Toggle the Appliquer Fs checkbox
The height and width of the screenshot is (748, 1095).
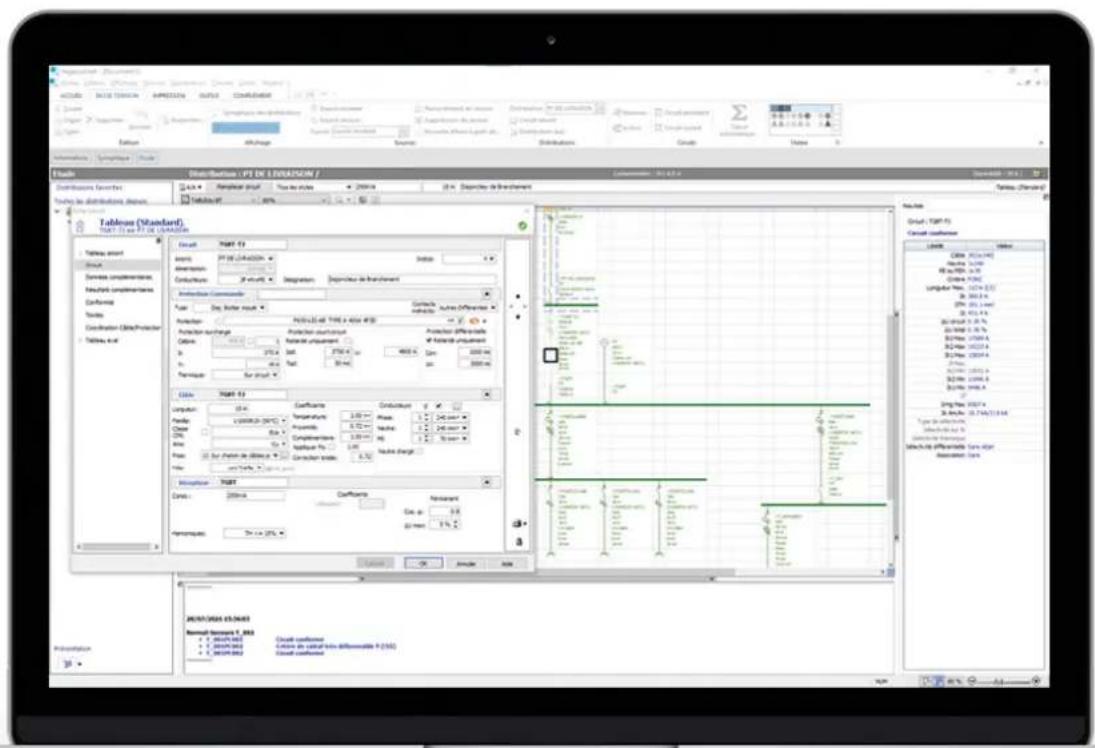click(x=331, y=446)
